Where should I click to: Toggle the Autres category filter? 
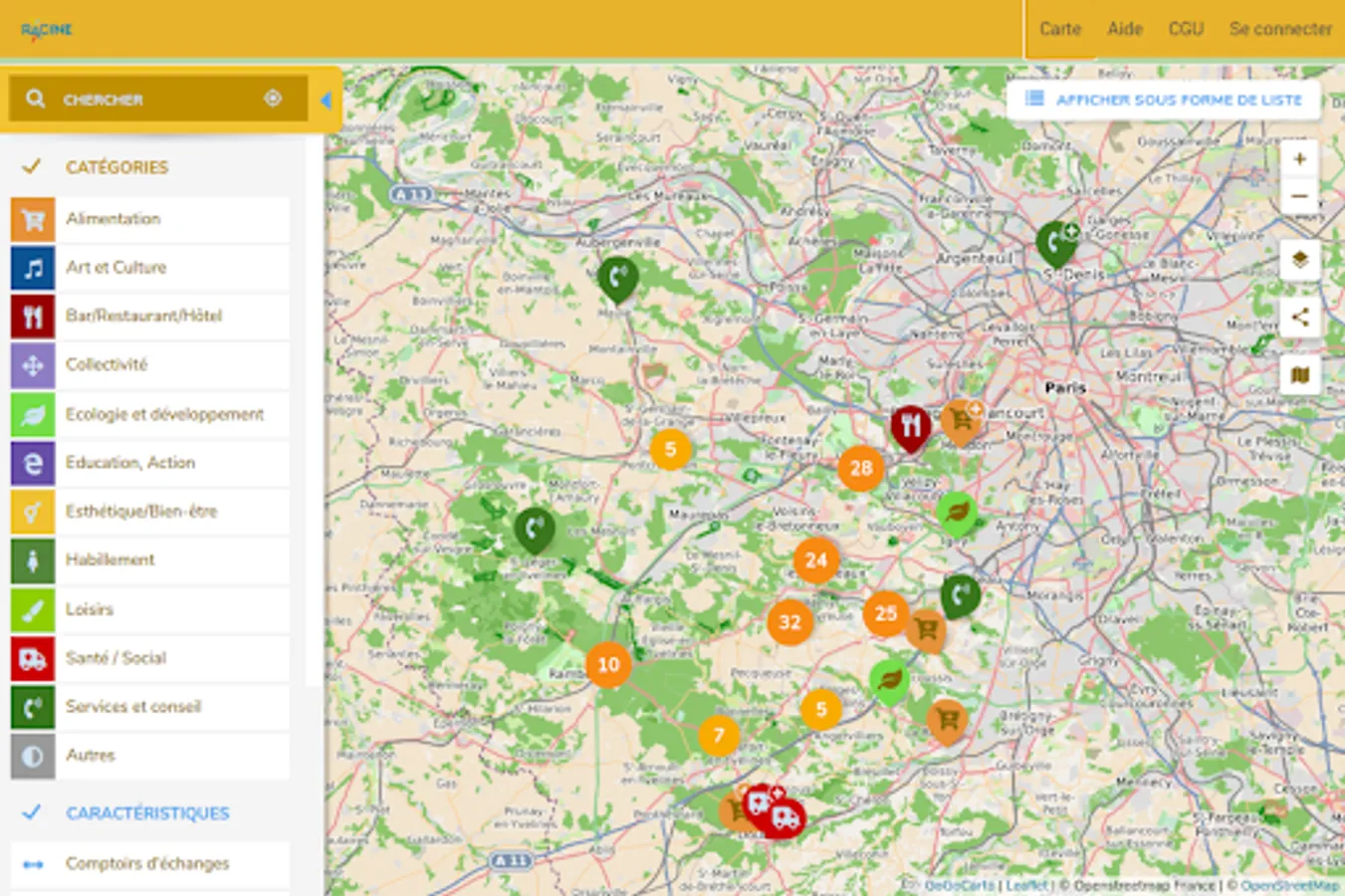coord(150,756)
